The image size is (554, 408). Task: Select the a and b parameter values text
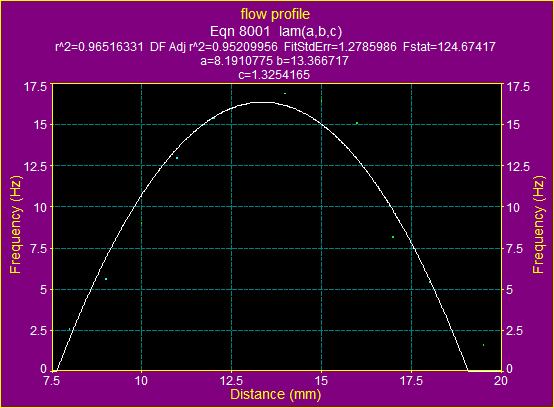[275, 61]
